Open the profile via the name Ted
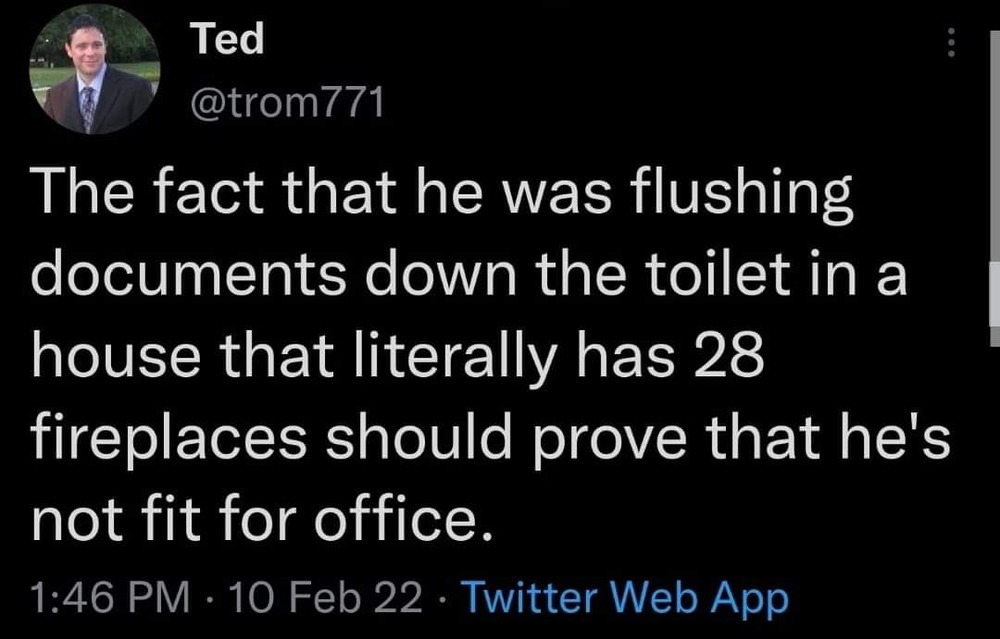 (227, 39)
